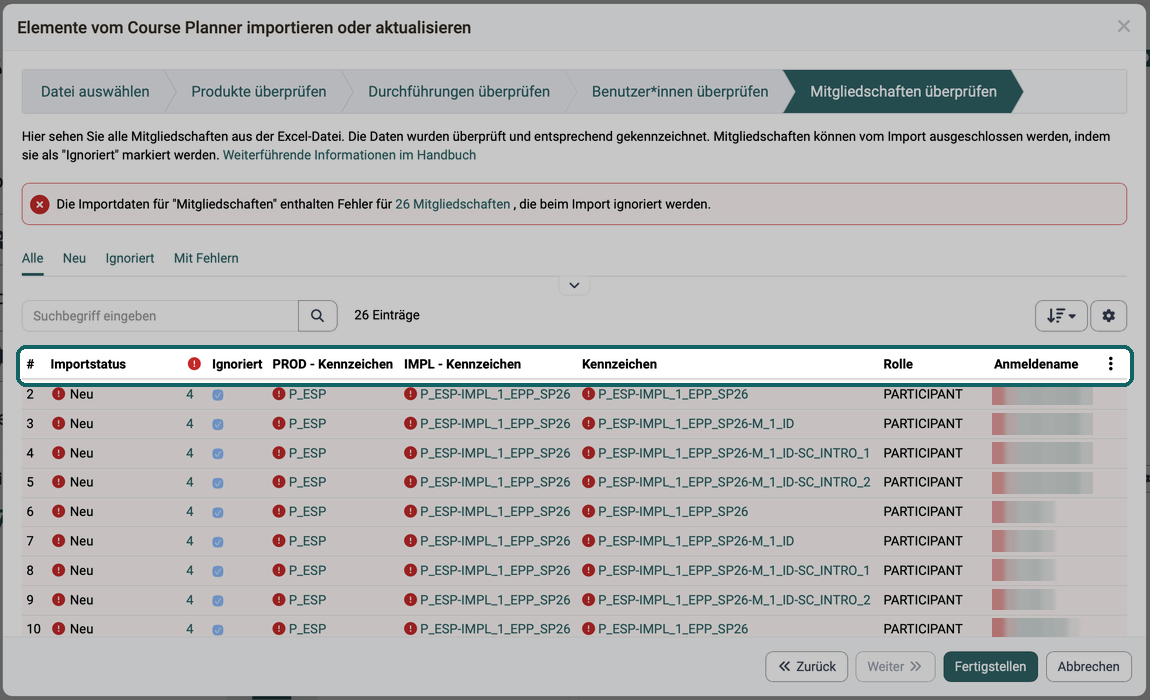Open IMPL P_ESP-IMPL_1_EPP_SP26 link in row 9

[495, 599]
